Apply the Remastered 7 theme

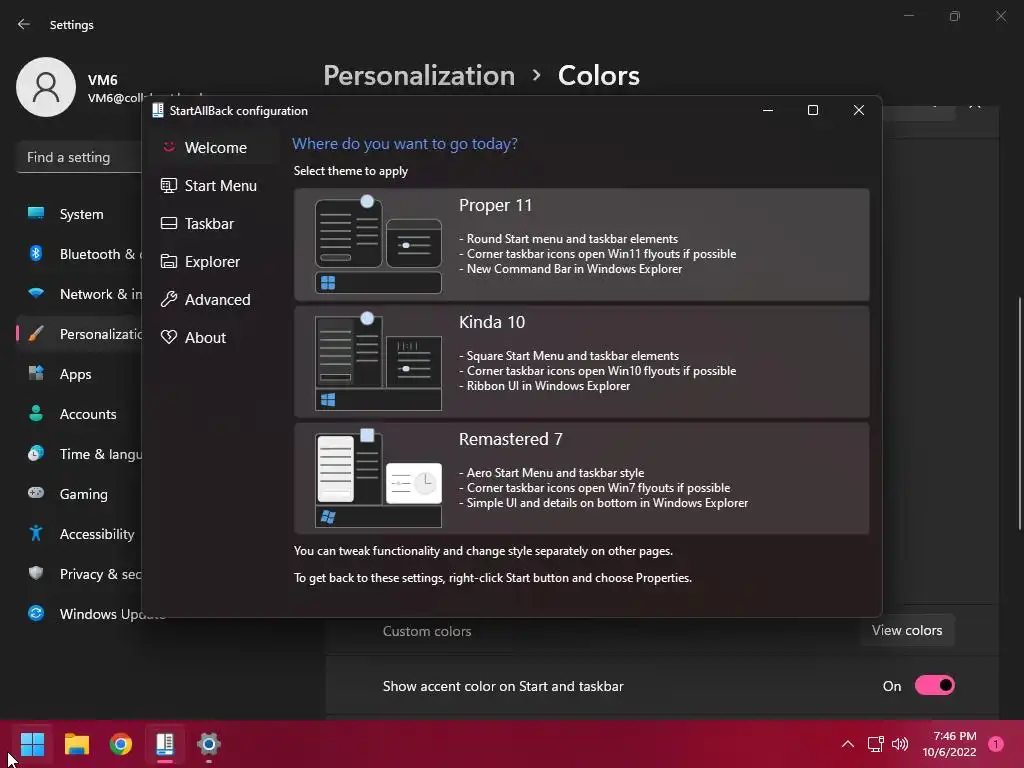pyautogui.click(x=581, y=478)
